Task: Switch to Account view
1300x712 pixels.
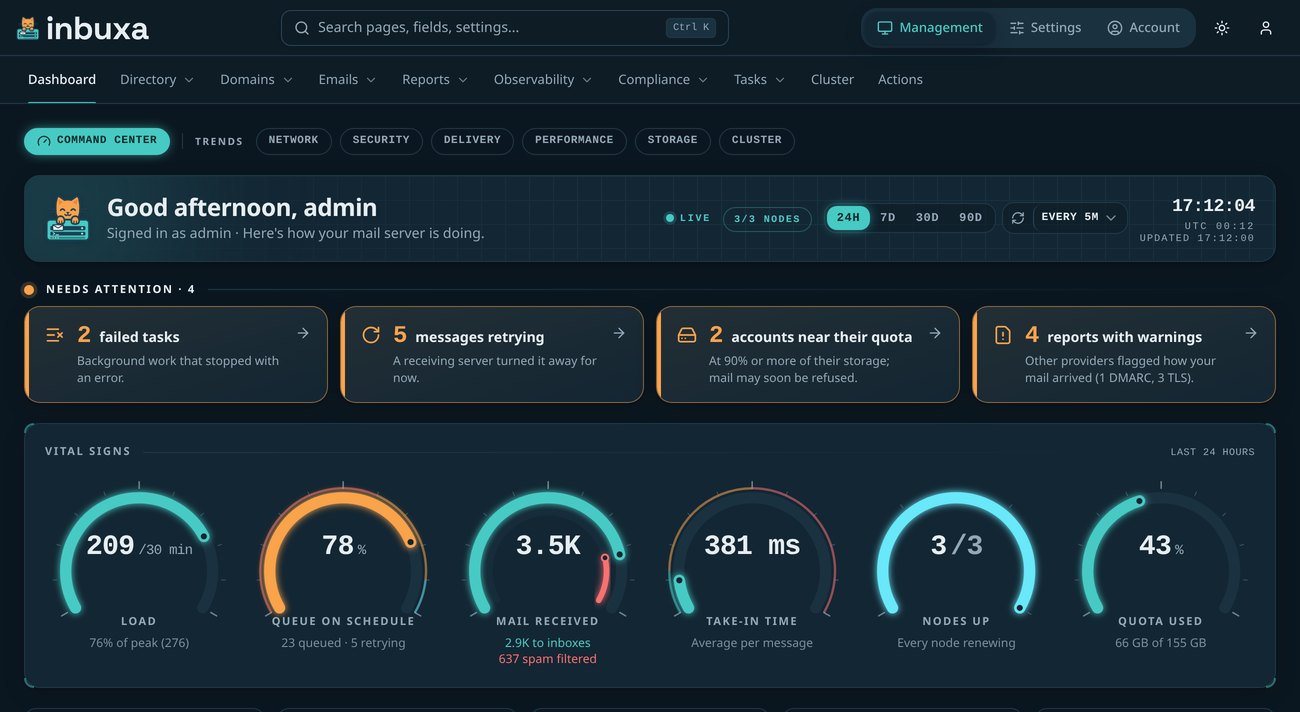Action: pyautogui.click(x=1143, y=28)
